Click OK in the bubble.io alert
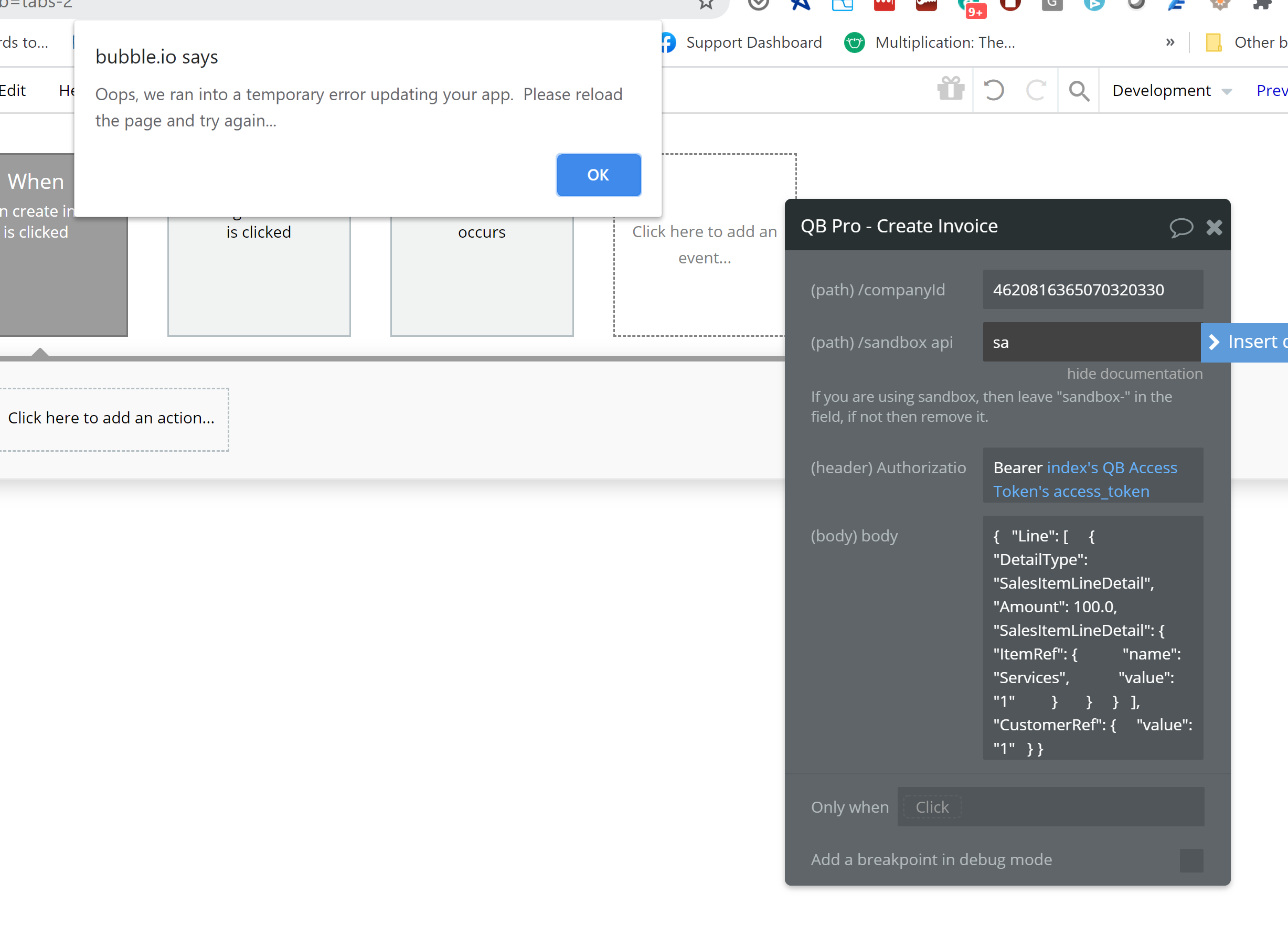Viewport: 1288px width, 936px height. (599, 175)
